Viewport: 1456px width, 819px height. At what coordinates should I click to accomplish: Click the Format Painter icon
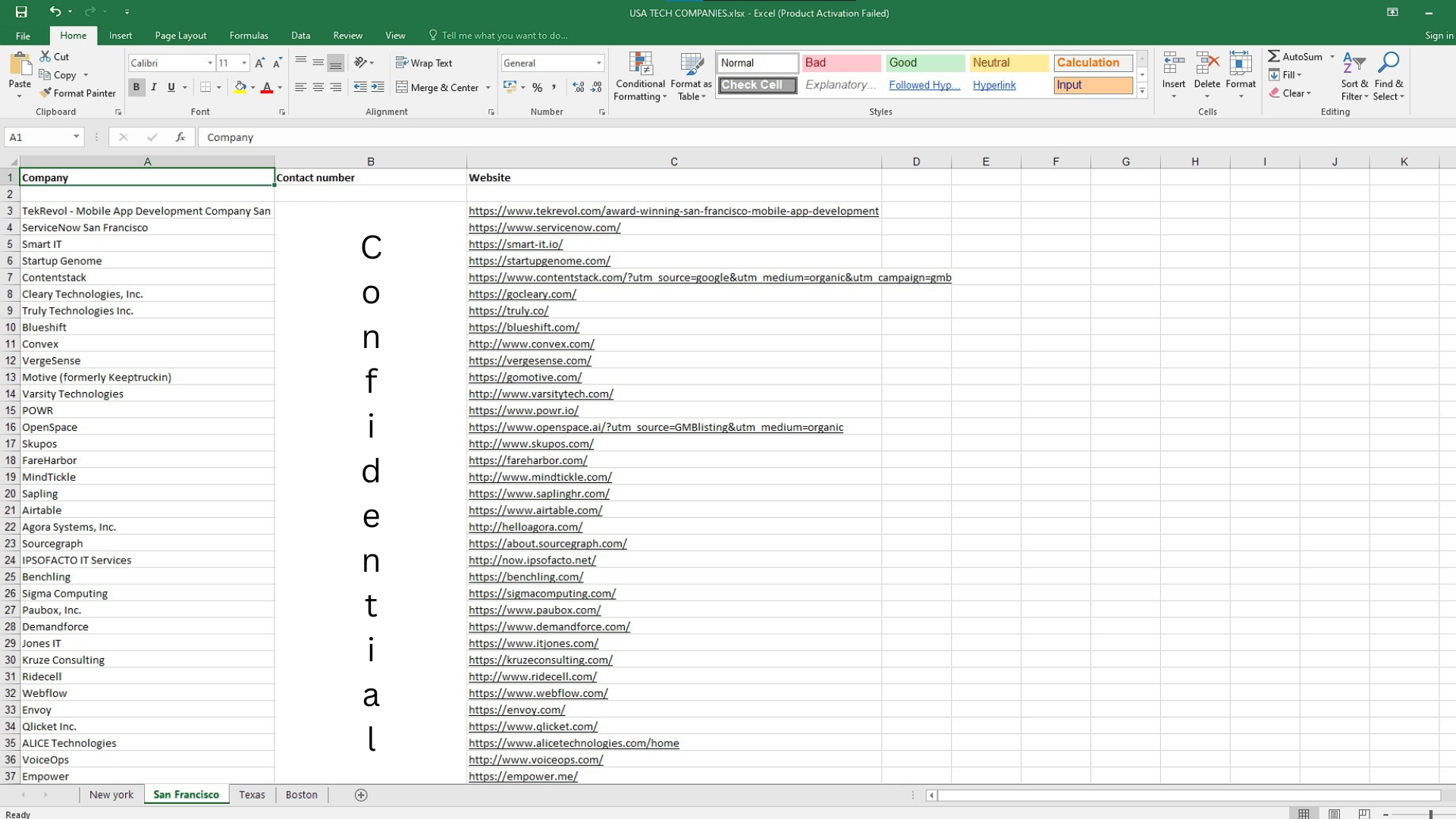[x=46, y=93]
